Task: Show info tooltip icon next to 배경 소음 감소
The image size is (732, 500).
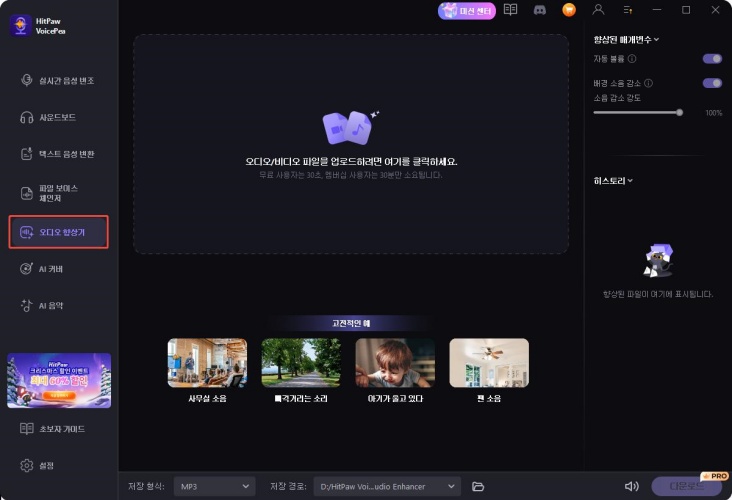Action: pos(648,83)
